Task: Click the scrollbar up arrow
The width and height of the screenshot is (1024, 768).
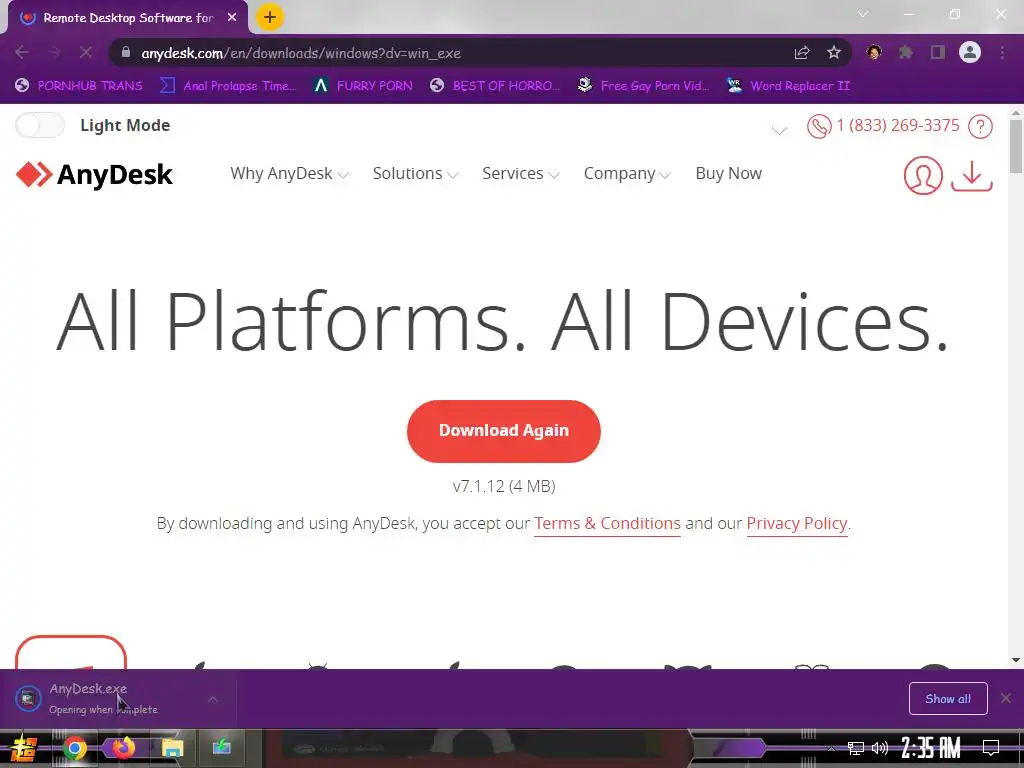Action: (x=1016, y=112)
